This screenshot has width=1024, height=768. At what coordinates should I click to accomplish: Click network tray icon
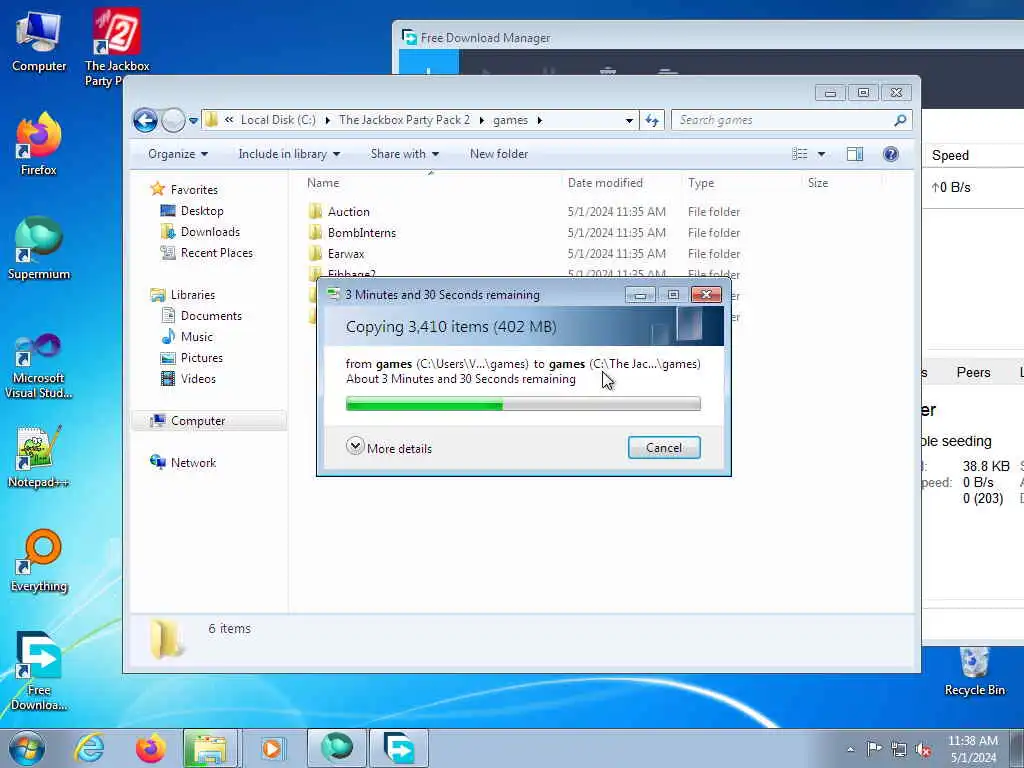(899, 749)
